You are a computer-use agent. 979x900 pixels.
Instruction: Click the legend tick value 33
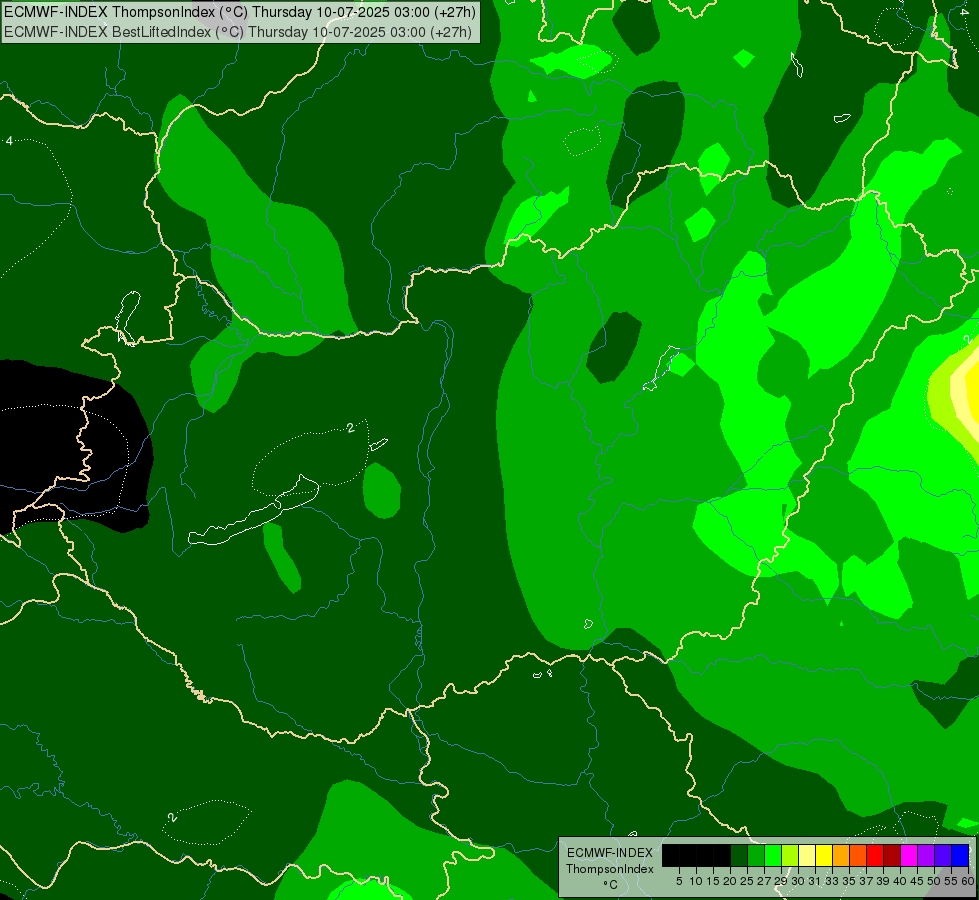833,881
